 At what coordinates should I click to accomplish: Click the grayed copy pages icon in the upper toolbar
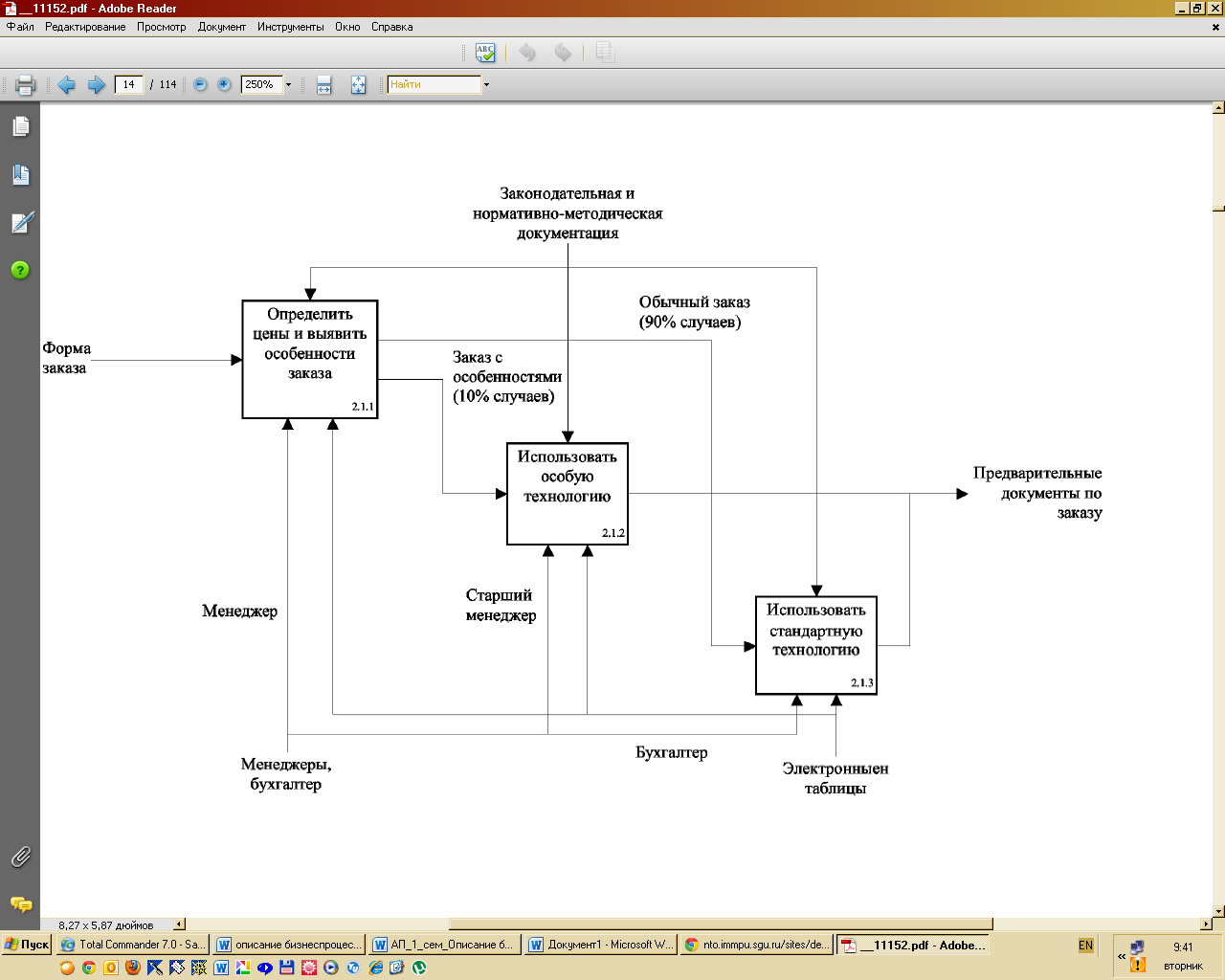pyautogui.click(x=605, y=53)
